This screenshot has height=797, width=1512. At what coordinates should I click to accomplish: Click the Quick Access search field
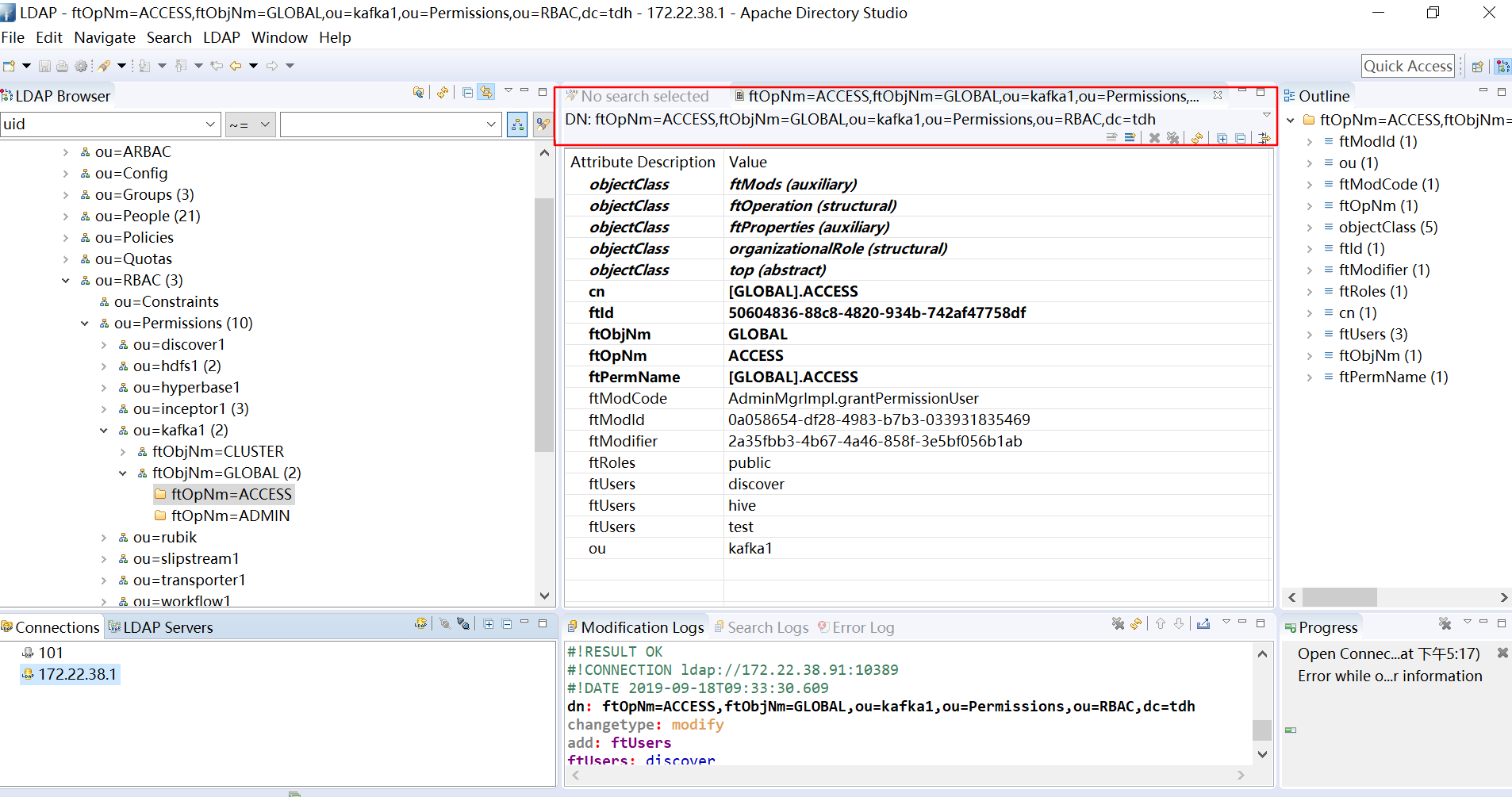(1407, 66)
